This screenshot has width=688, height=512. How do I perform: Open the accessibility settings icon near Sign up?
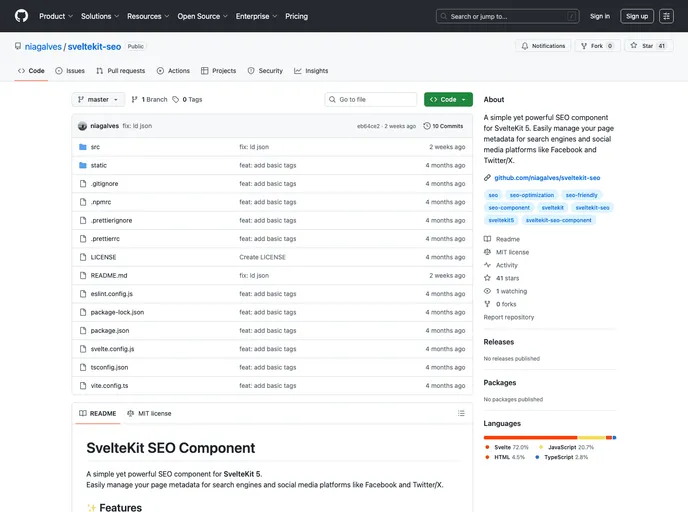coord(666,16)
